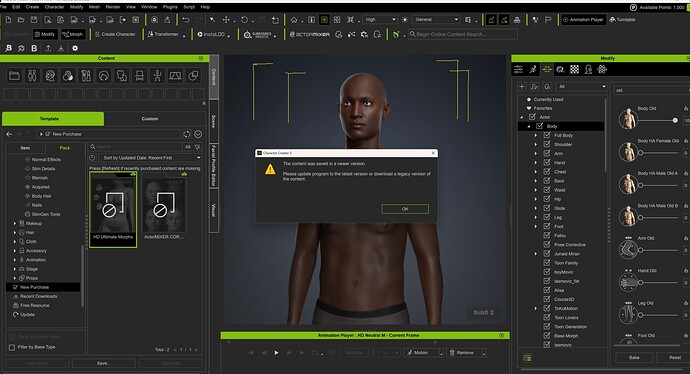690x374 pixels.
Task: Click the Body HA Female Old slider
Action: 658,153
